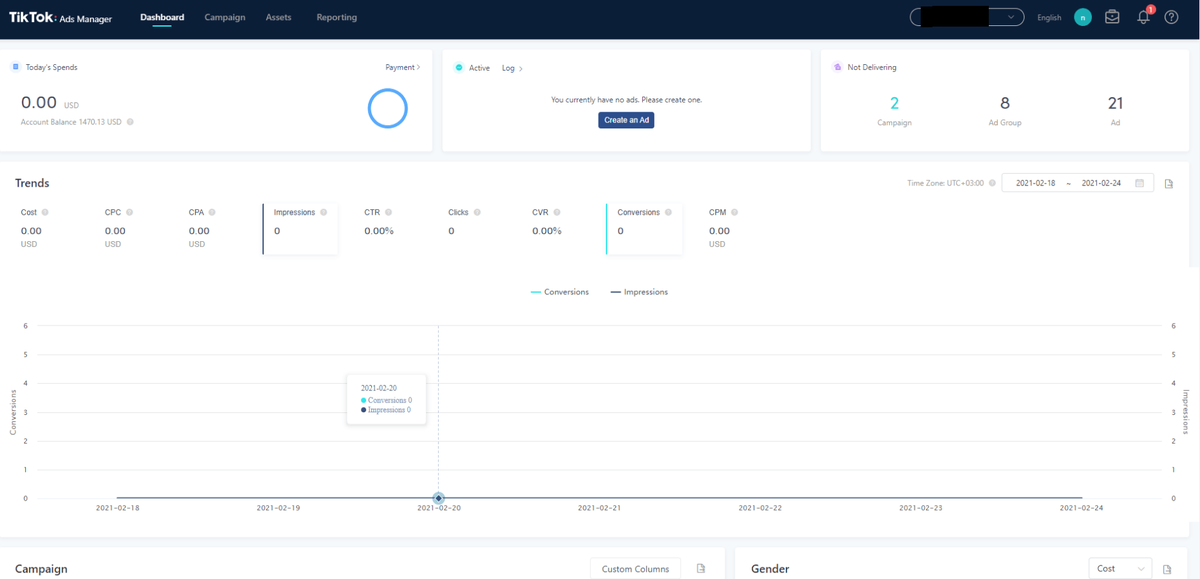Open the notifications bell icon
Screen dimensions: 1200x579
point(1144,17)
